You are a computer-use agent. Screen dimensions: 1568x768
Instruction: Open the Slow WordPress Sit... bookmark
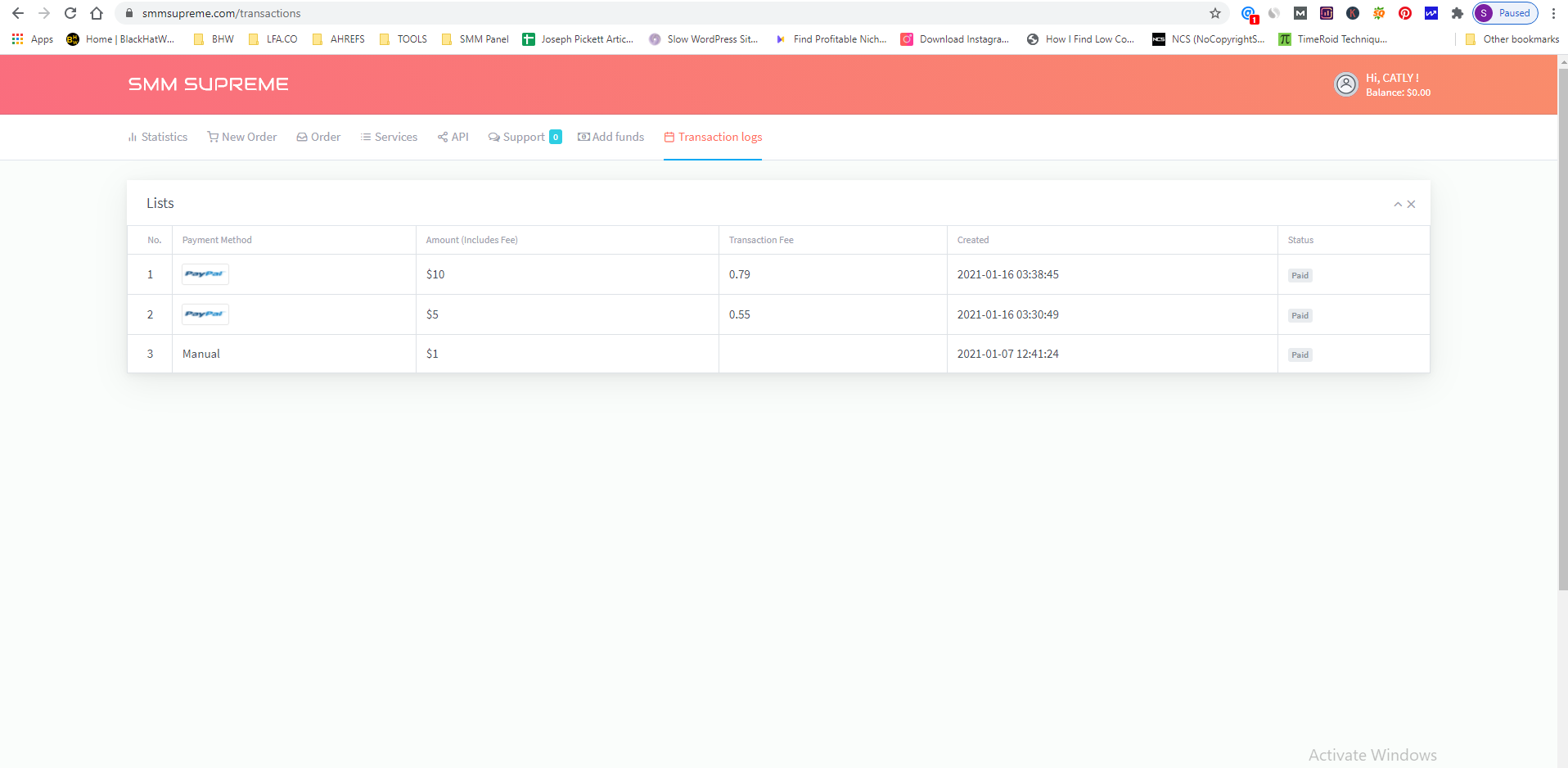704,39
